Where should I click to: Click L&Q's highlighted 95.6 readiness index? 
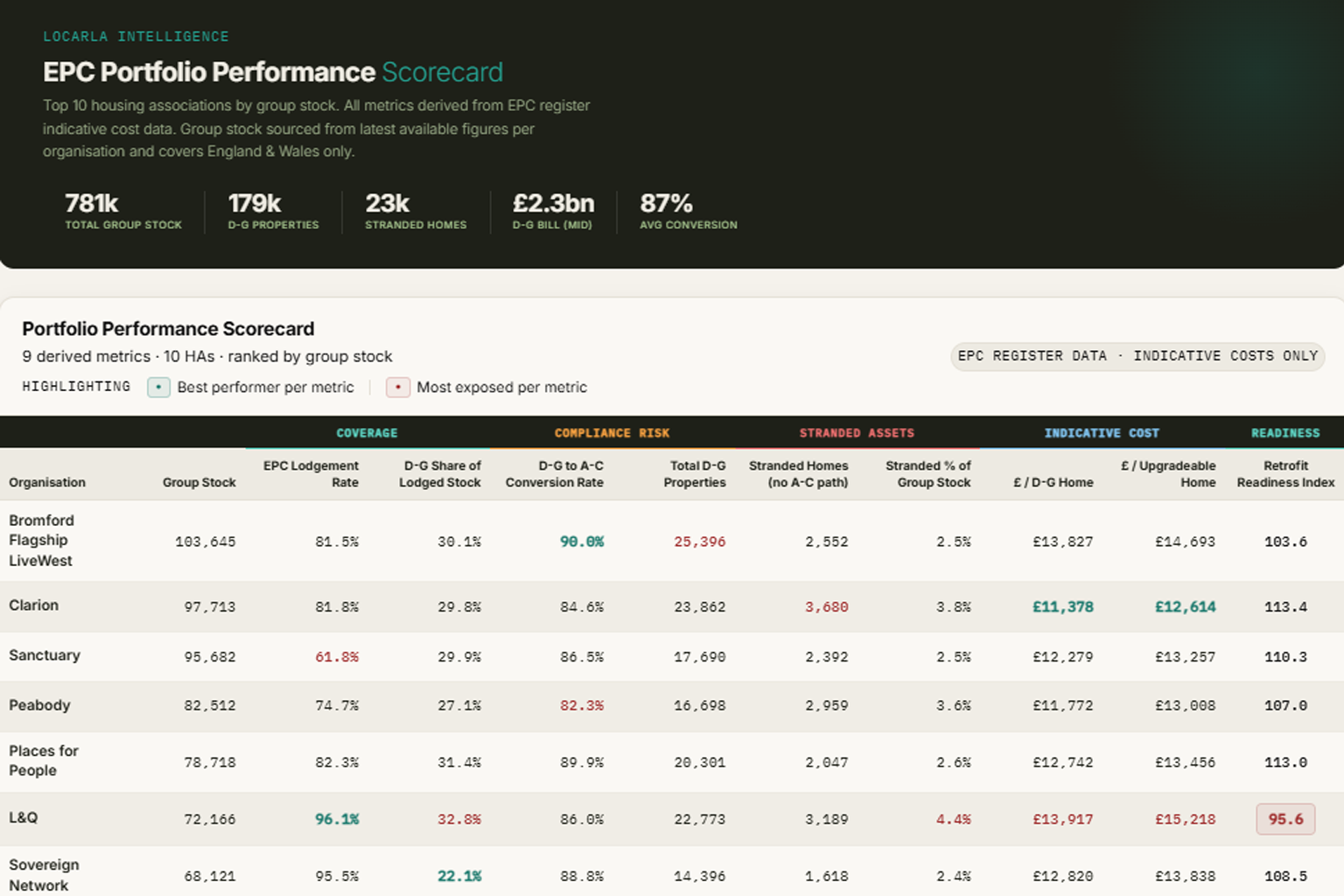pyautogui.click(x=1285, y=819)
